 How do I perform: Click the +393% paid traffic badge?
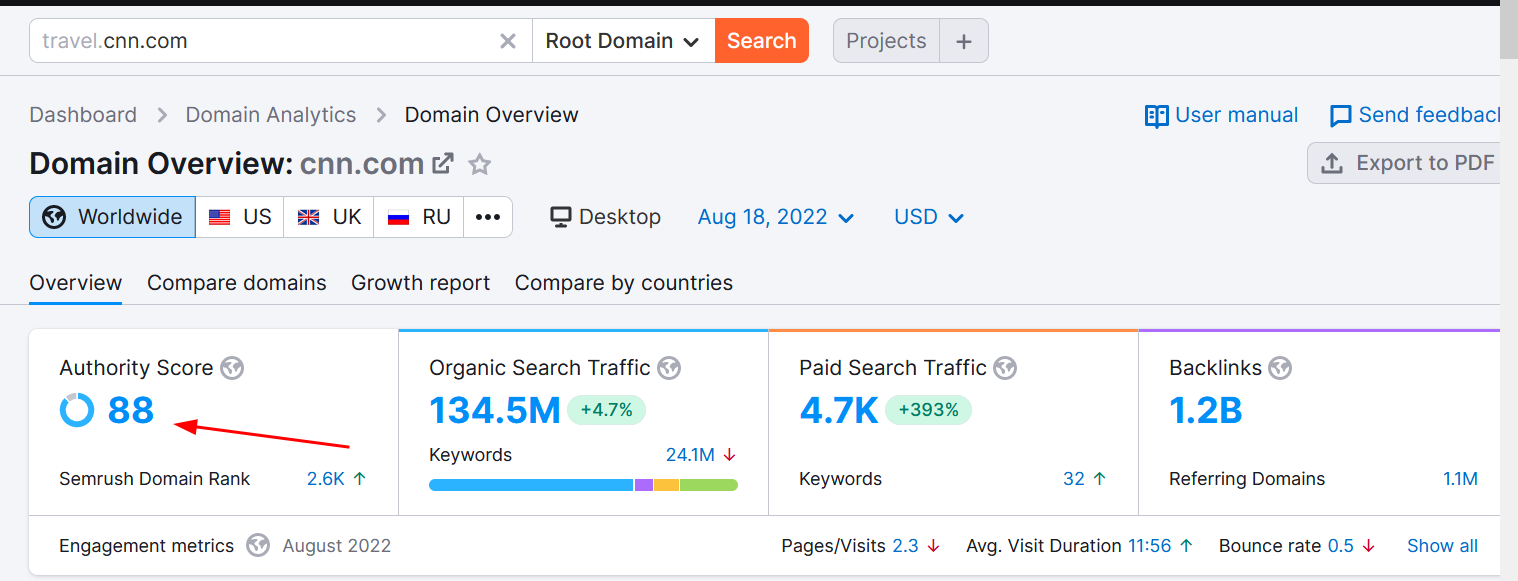928,410
